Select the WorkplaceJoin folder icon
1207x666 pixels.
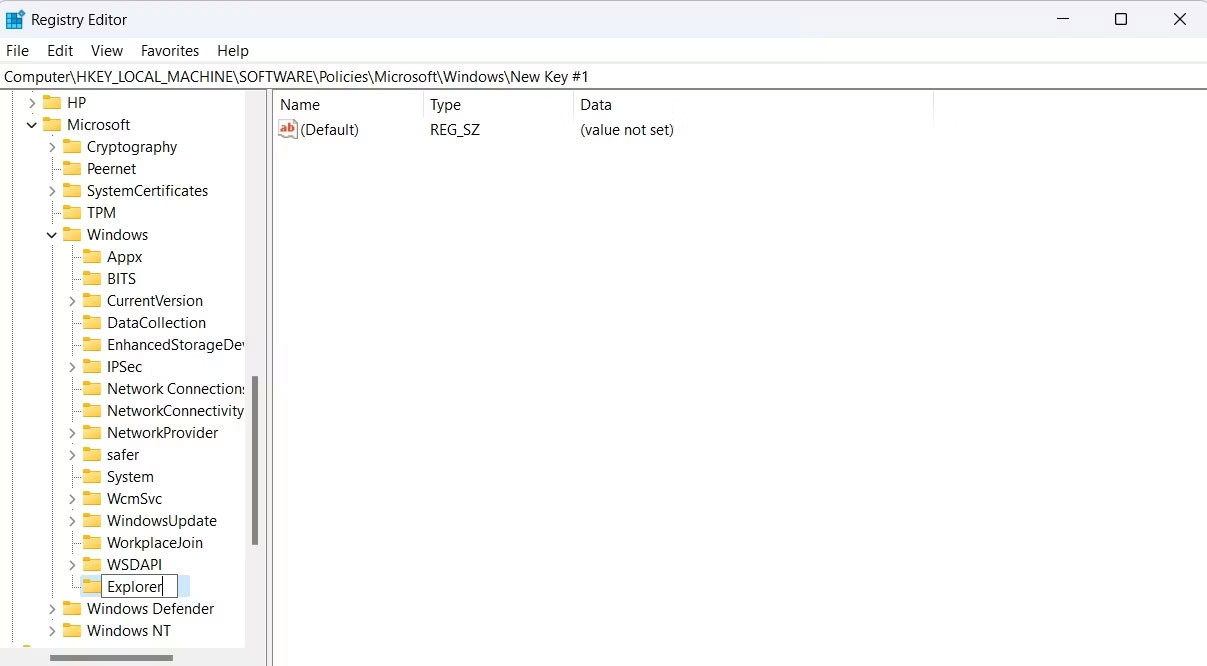click(92, 542)
